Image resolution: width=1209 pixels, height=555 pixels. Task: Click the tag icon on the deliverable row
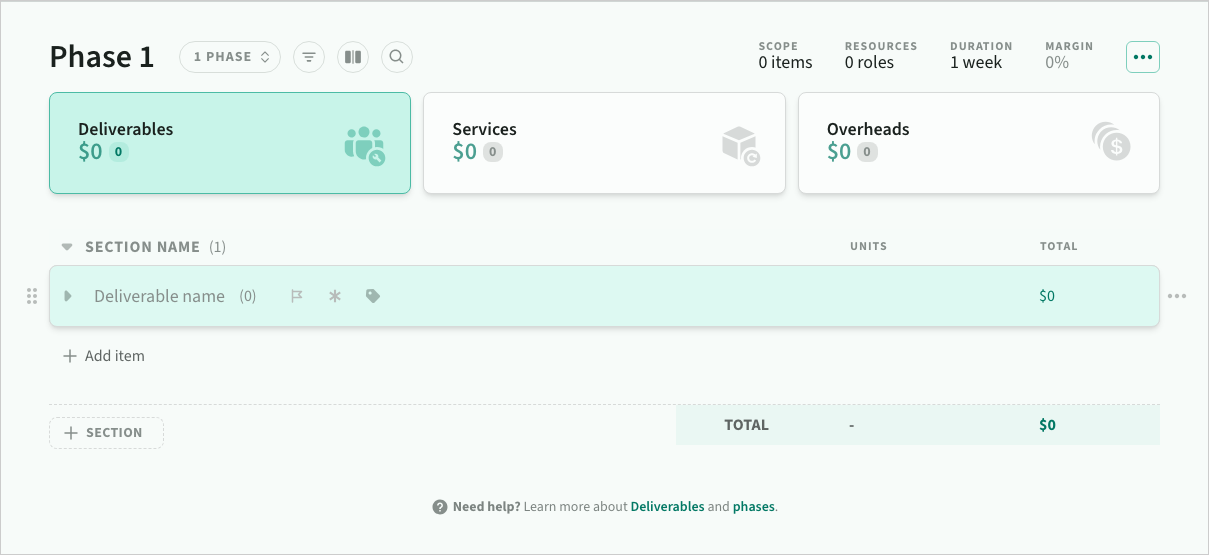[x=373, y=296]
